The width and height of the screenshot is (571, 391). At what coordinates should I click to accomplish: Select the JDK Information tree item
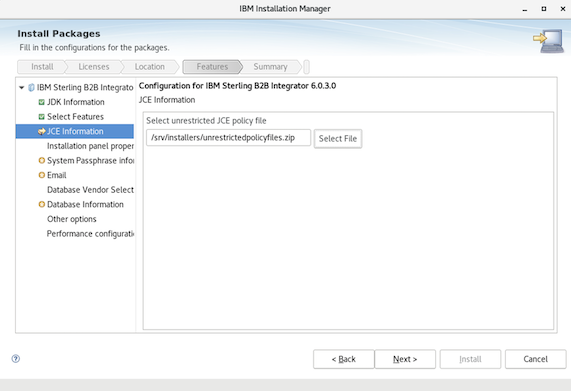coord(76,102)
